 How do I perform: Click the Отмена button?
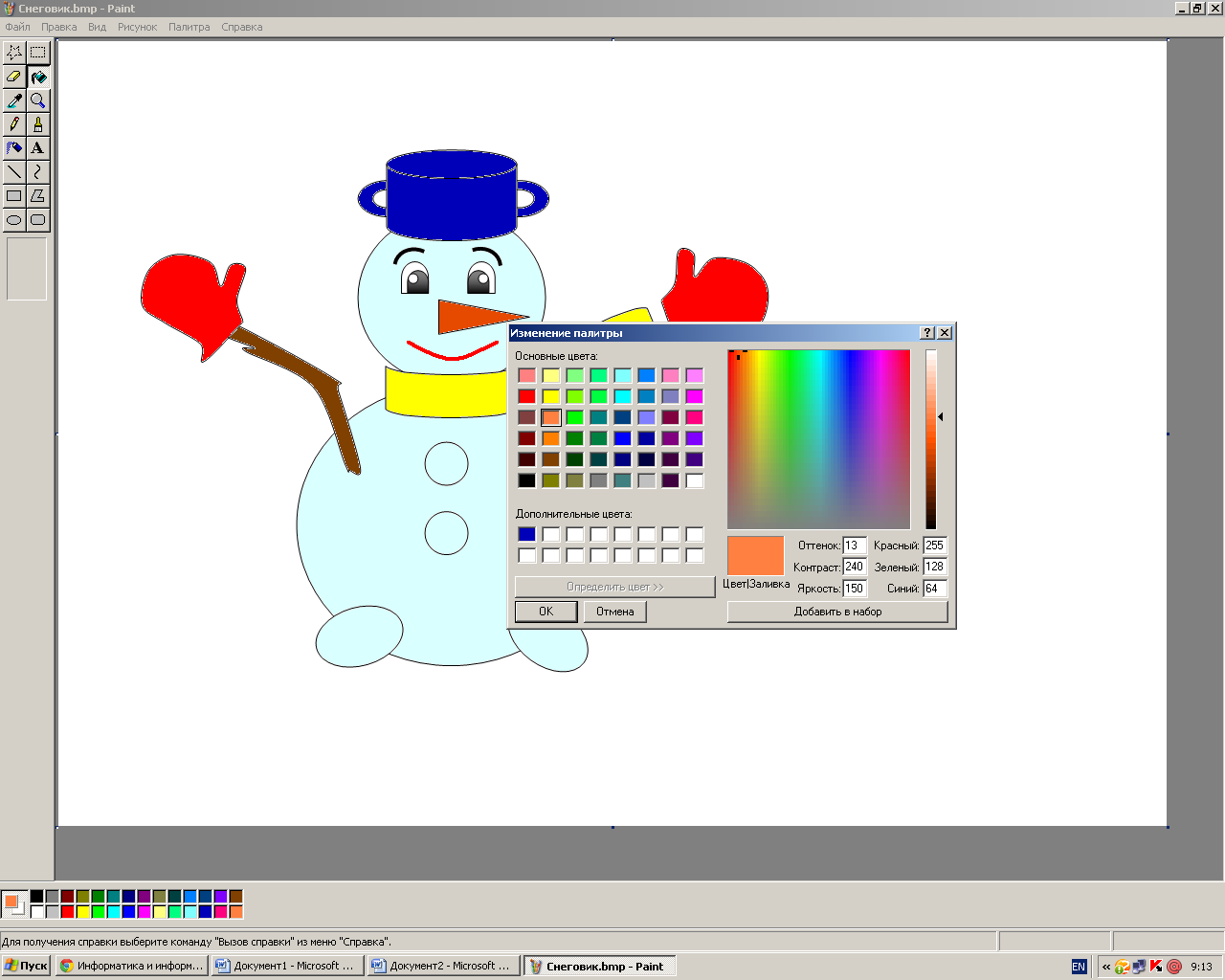click(x=614, y=612)
